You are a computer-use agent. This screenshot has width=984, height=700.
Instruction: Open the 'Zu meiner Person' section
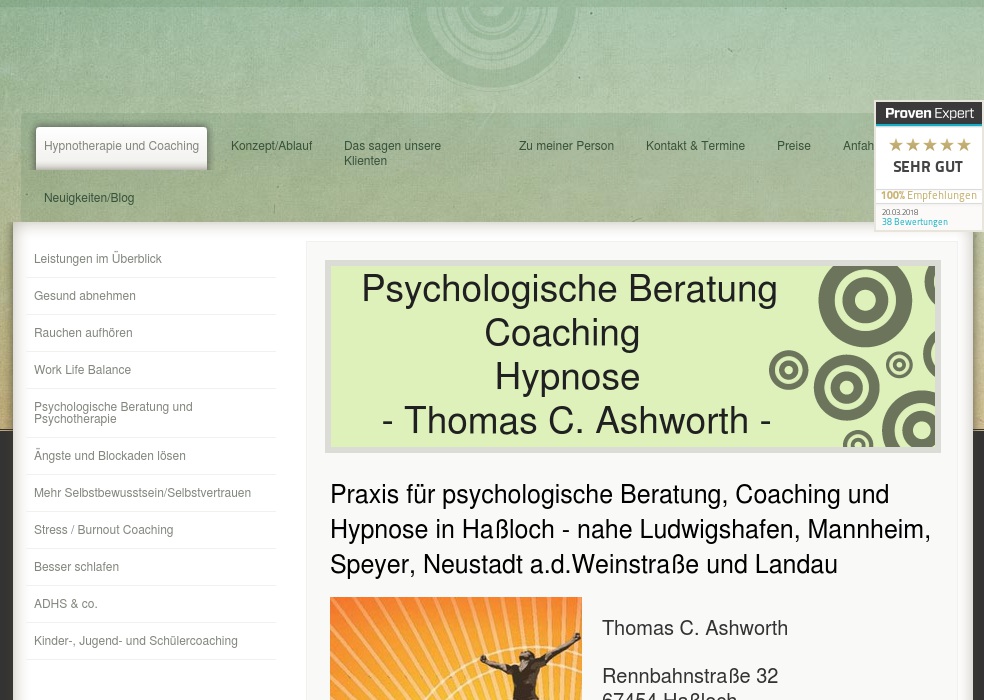[566, 146]
